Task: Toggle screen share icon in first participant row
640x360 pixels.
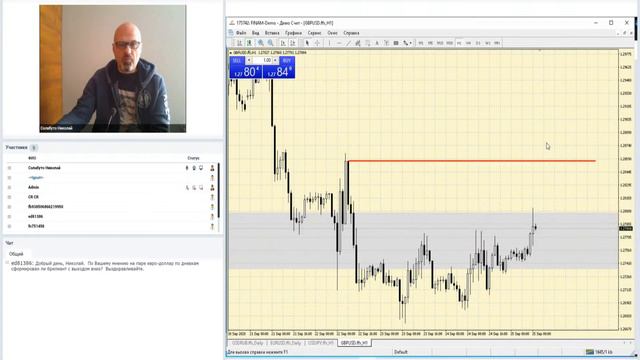Action: click(x=201, y=168)
